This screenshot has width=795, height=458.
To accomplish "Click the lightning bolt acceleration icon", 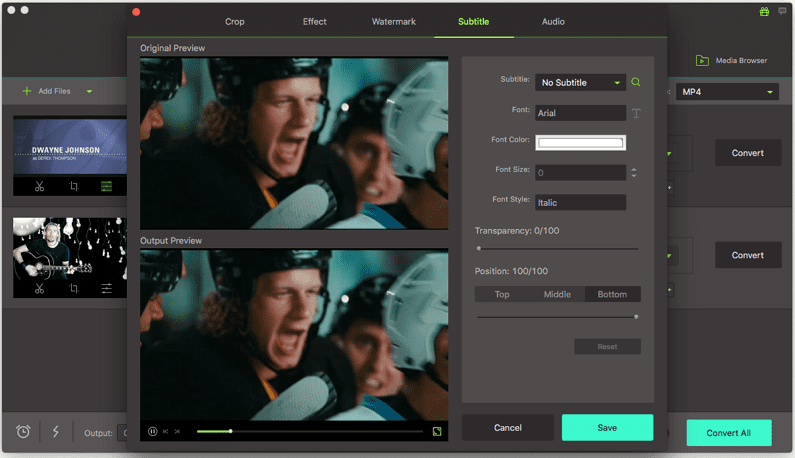I will pyautogui.click(x=55, y=432).
